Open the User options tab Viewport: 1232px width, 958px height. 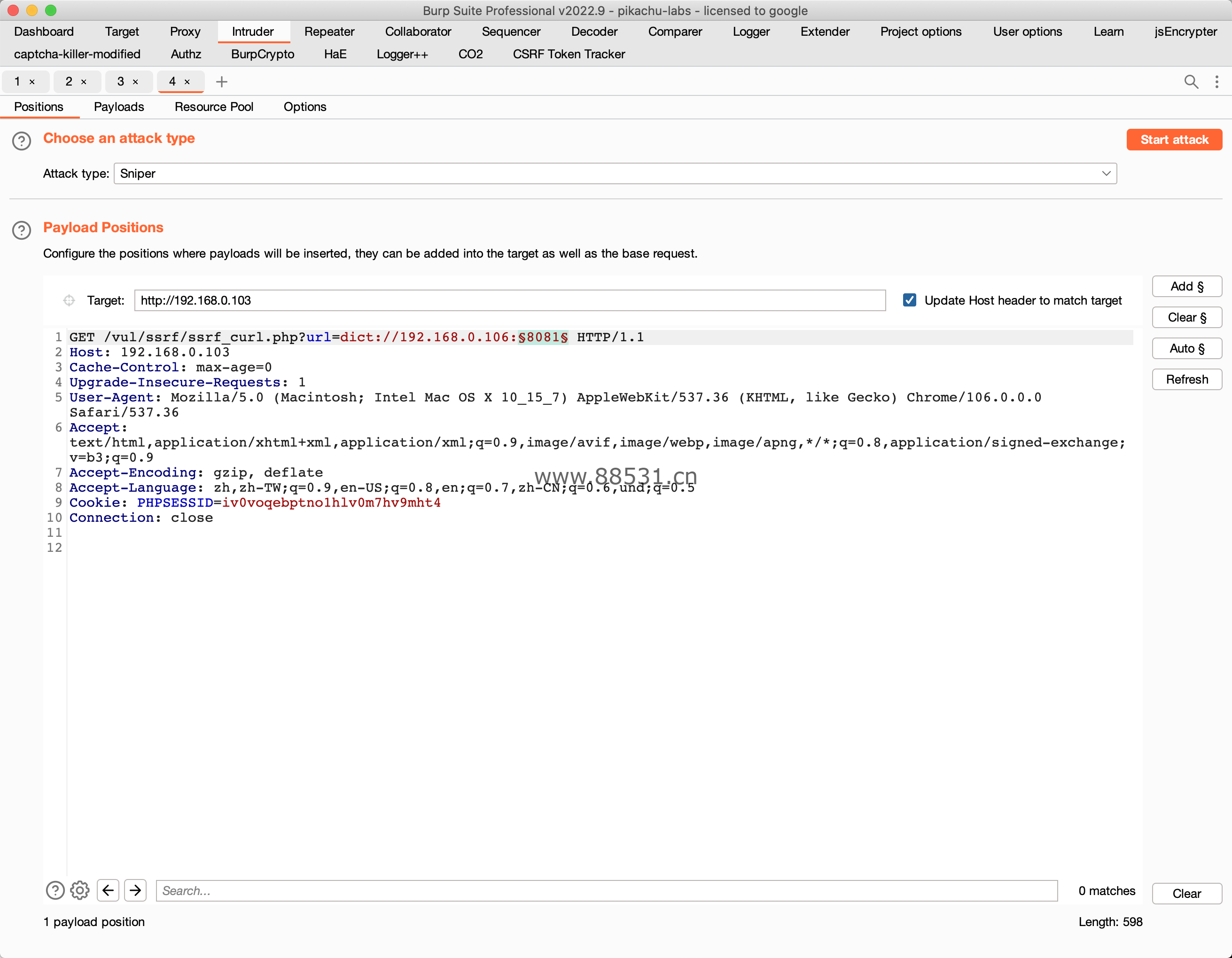[x=1027, y=31]
